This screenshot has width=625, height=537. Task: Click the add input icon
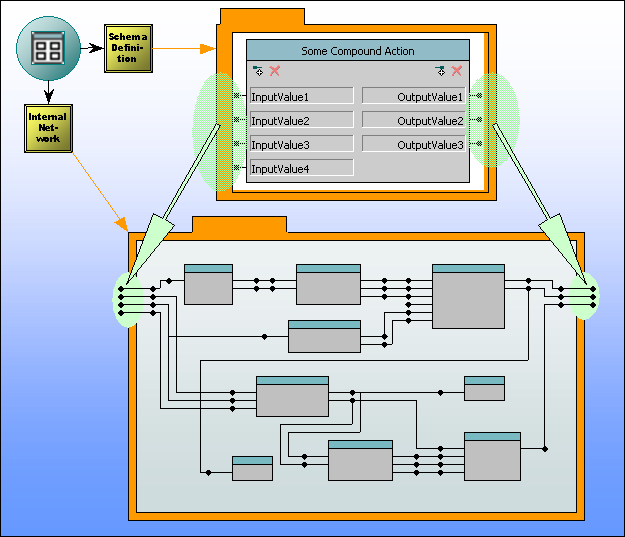click(258, 71)
